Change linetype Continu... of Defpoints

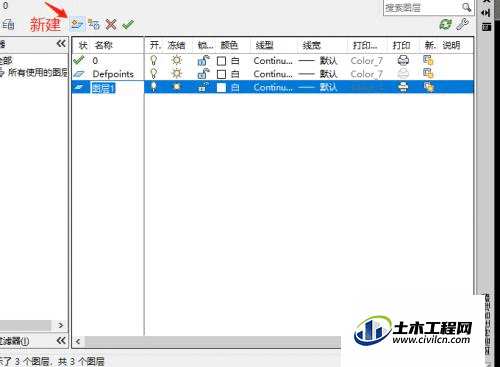[x=273, y=74]
